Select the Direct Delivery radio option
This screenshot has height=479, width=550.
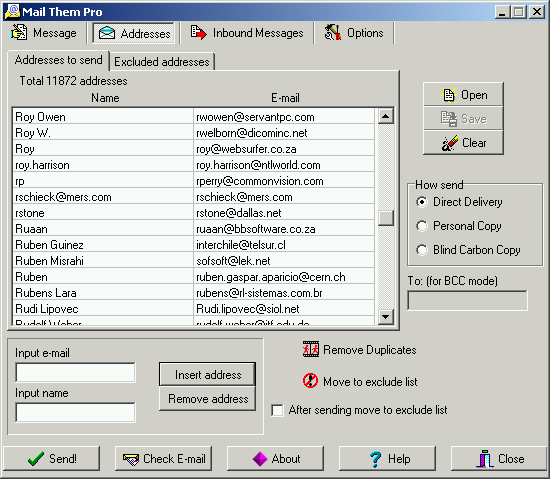[x=422, y=202]
